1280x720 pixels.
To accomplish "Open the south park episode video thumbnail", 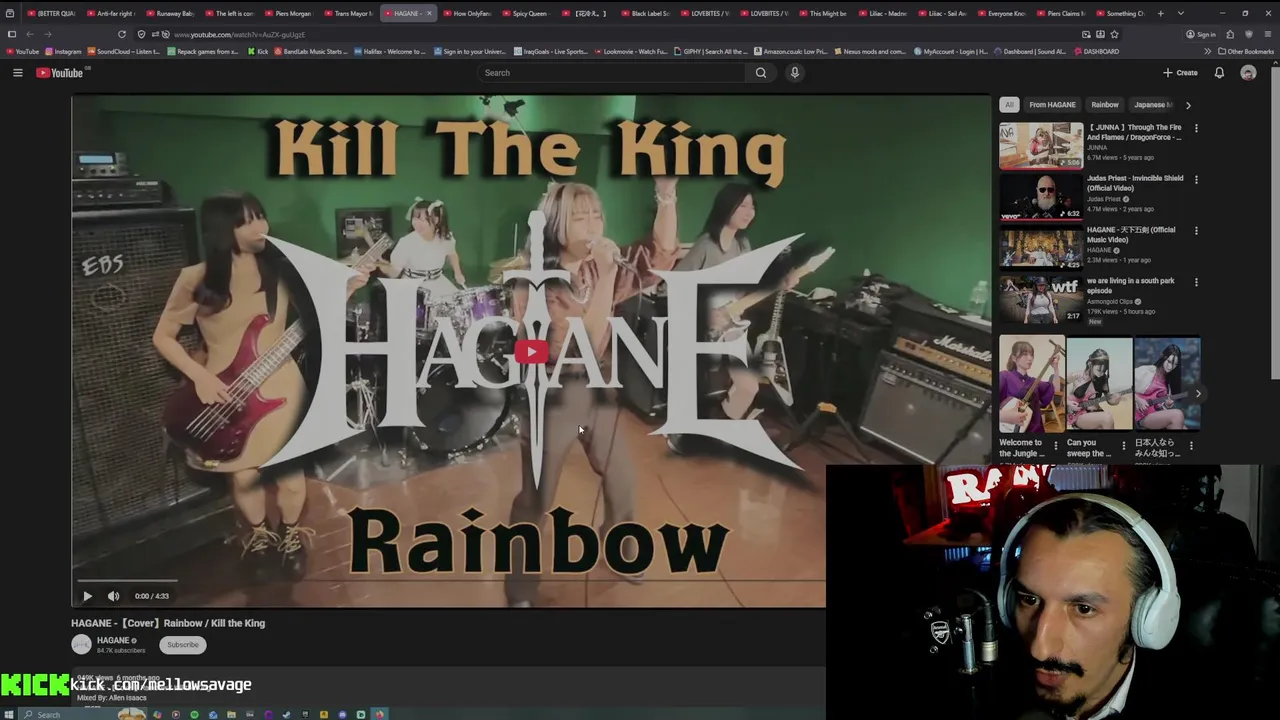I will pyautogui.click(x=1041, y=300).
